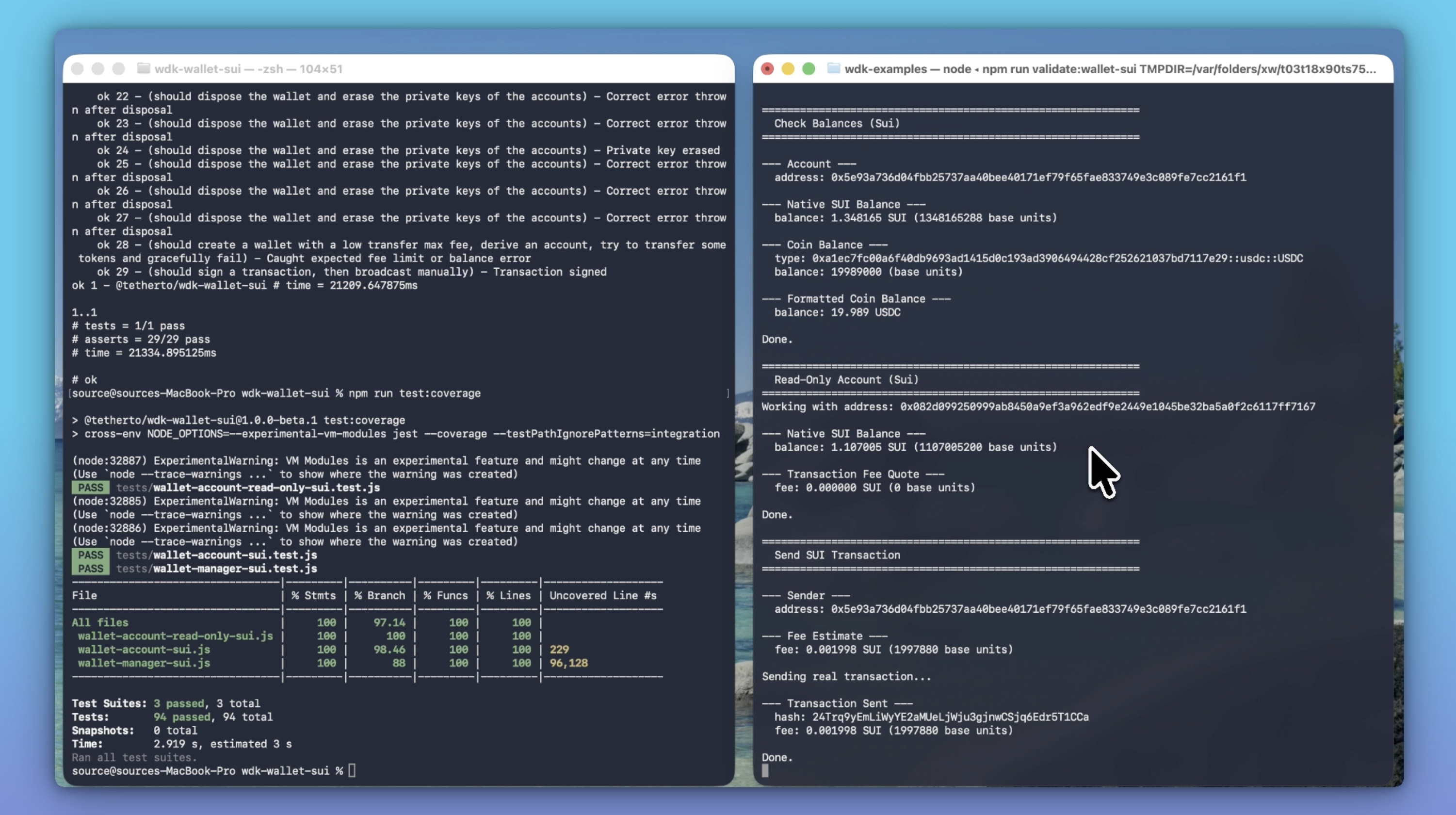Click 'ok 29' transaction signed test line

(352, 272)
